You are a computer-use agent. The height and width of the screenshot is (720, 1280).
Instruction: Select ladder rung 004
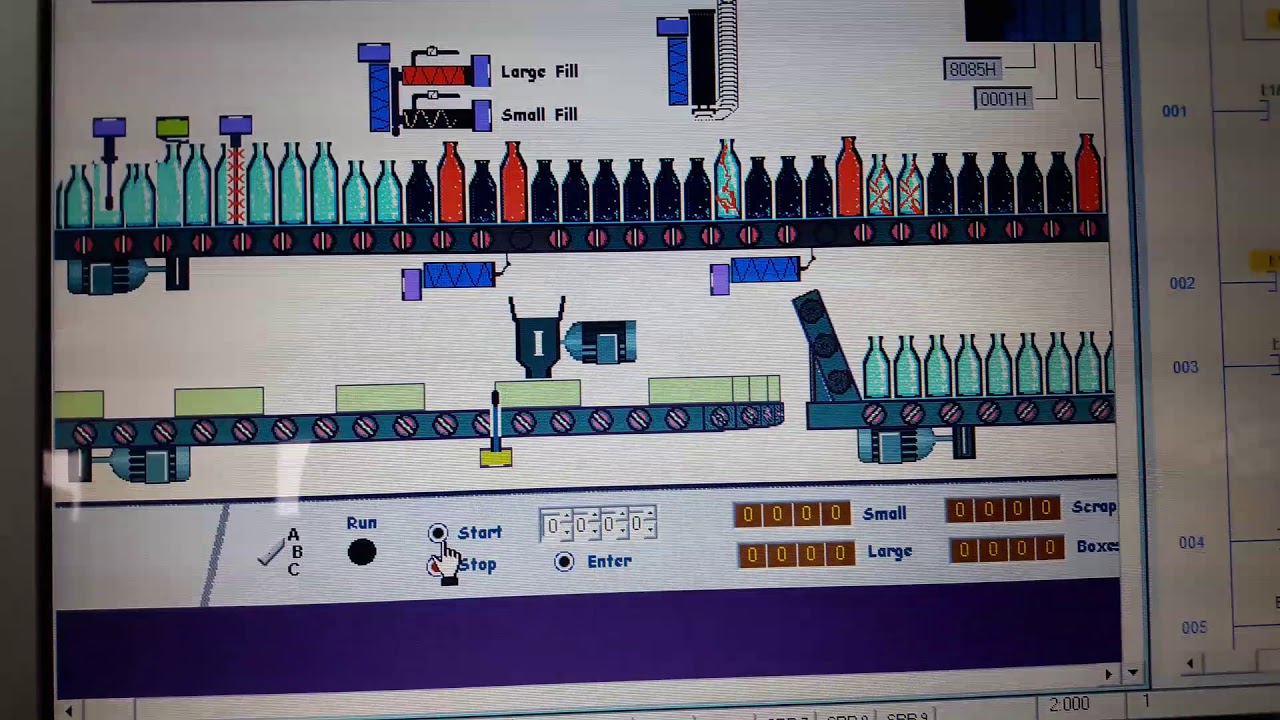[x=1191, y=542]
